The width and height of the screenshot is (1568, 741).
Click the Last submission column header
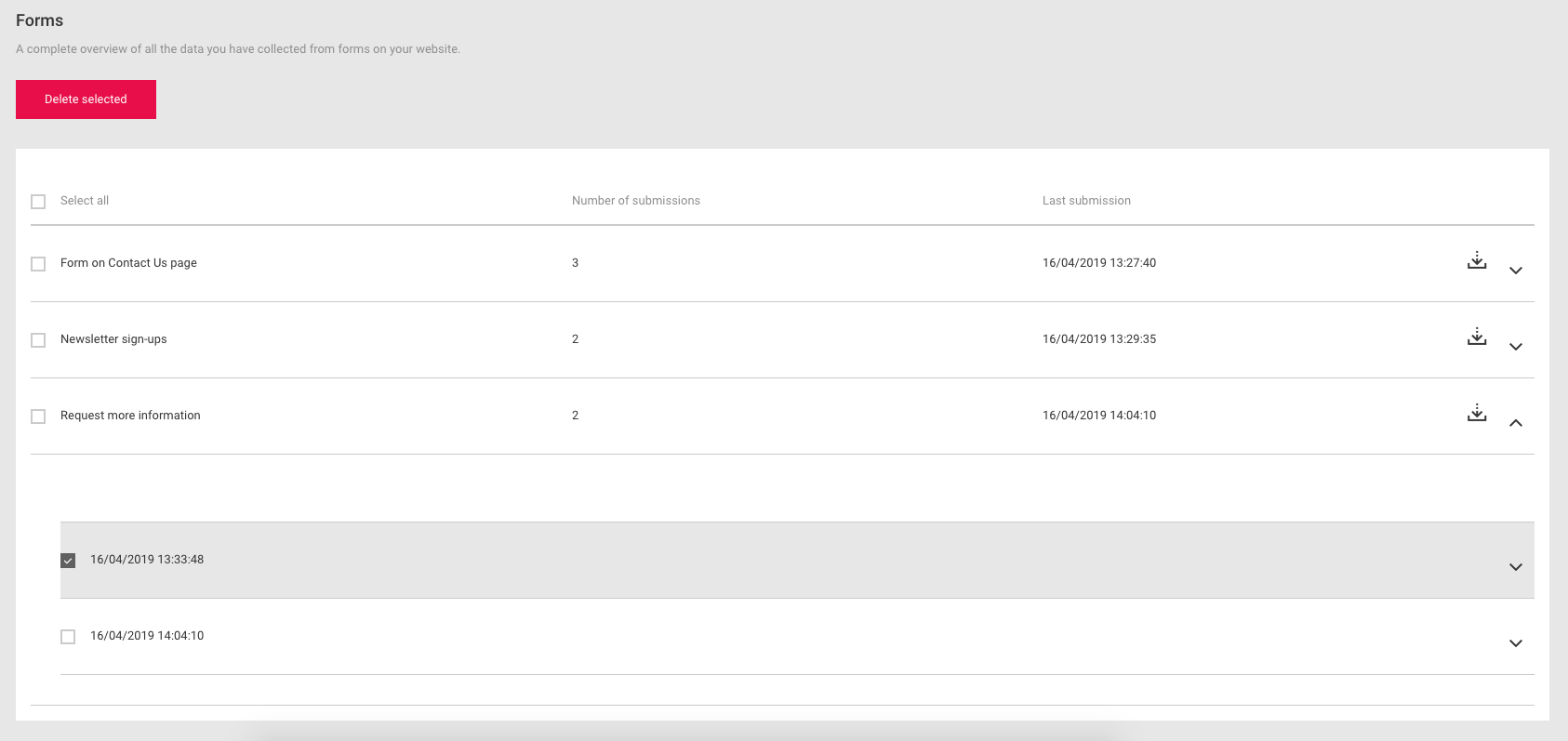click(1085, 201)
